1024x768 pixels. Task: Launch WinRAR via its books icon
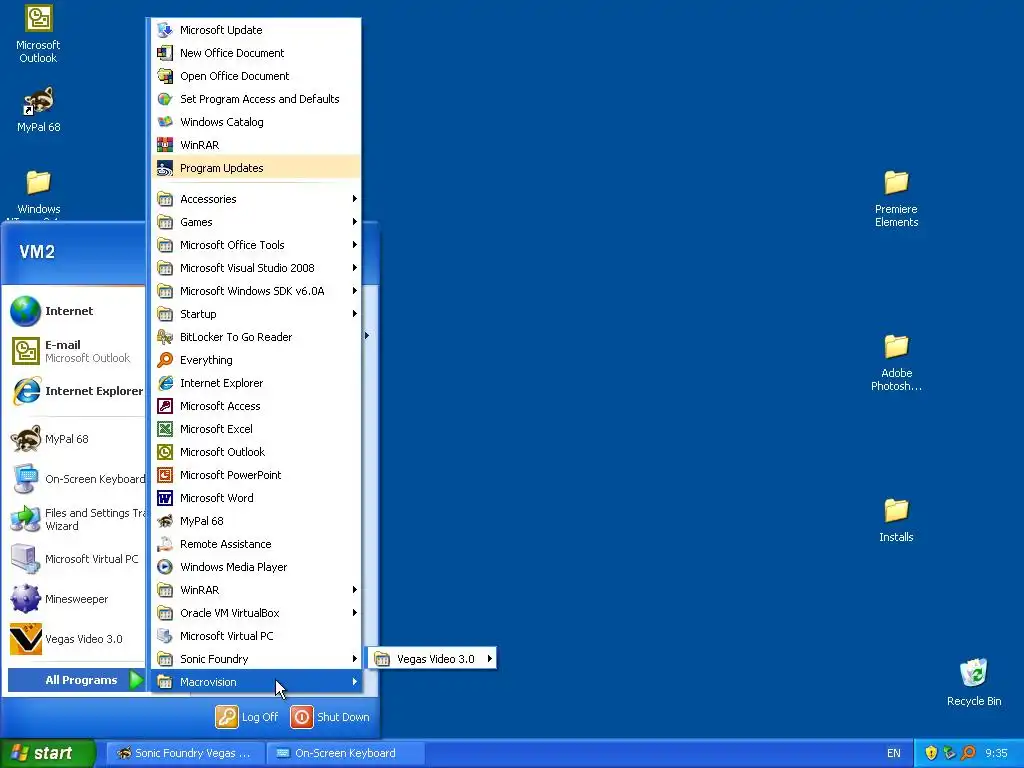tap(165, 145)
